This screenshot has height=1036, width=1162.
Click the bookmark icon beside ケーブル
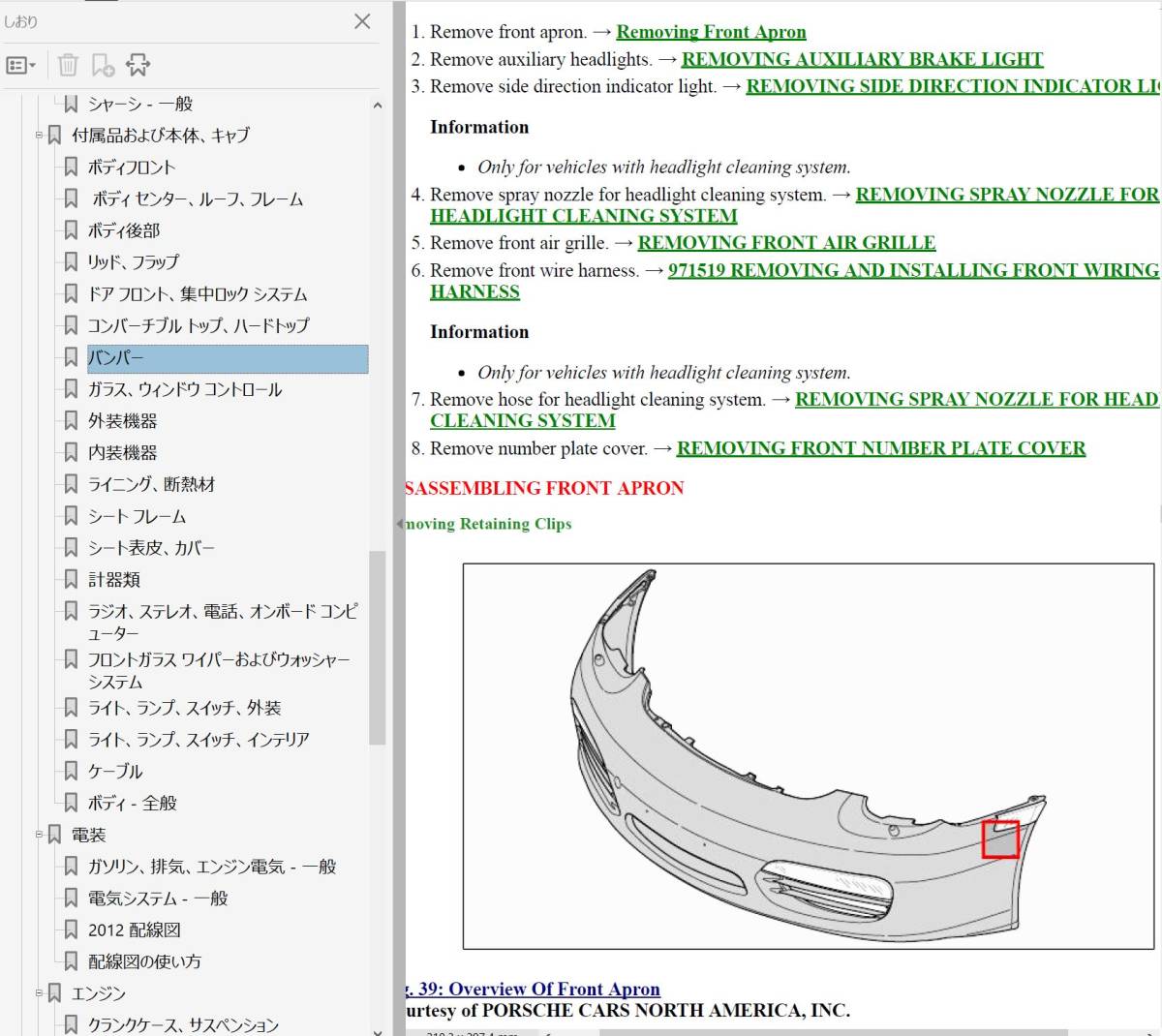(71, 771)
